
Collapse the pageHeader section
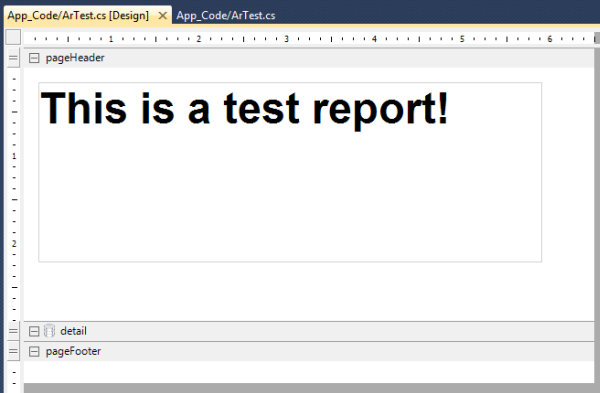[x=34, y=58]
